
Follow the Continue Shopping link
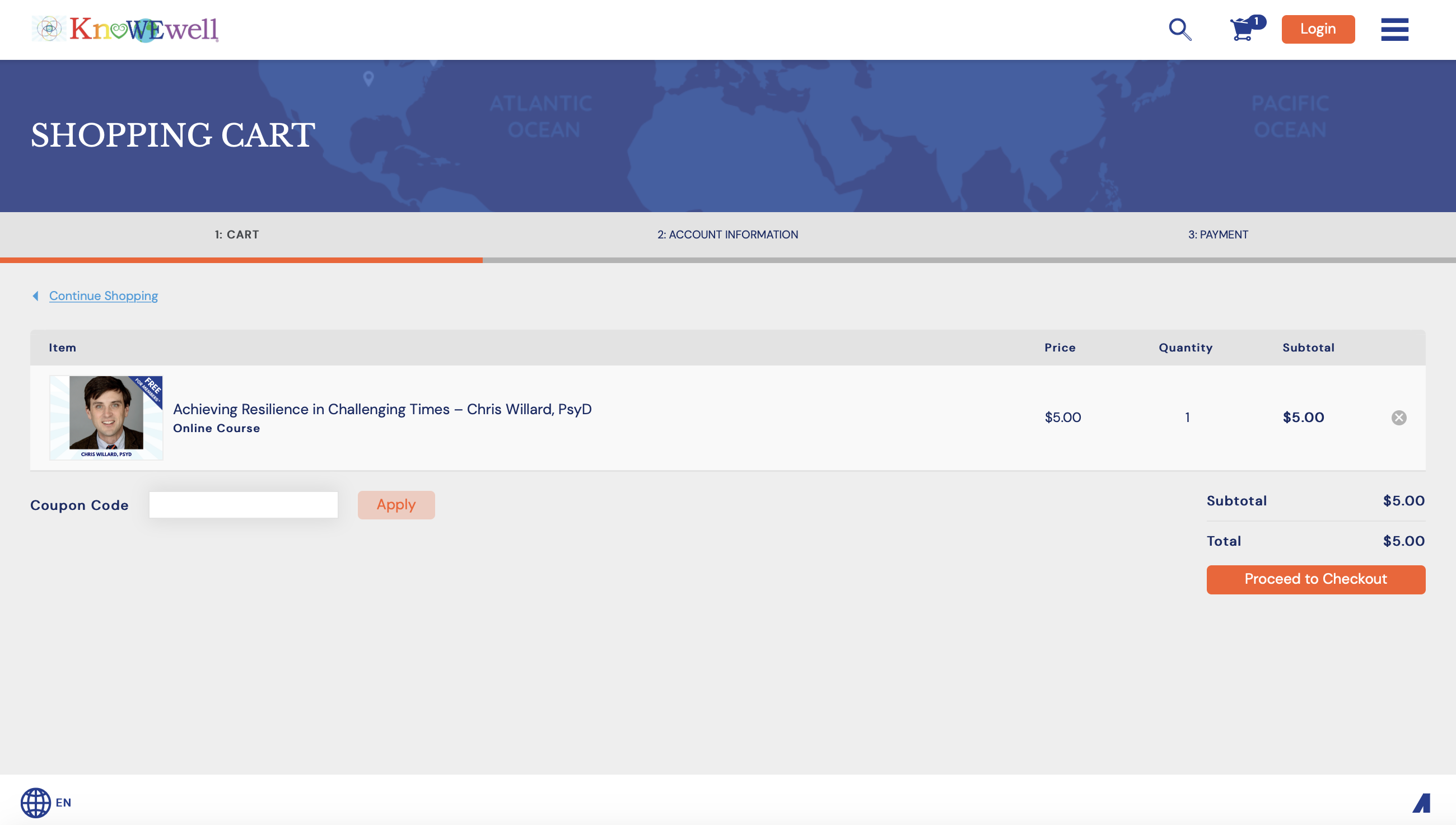pos(103,296)
